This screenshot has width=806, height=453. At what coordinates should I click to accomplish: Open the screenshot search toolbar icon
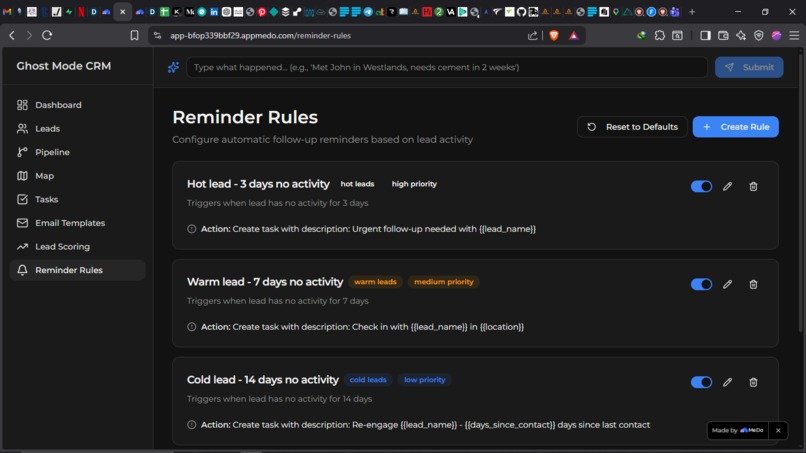677,35
